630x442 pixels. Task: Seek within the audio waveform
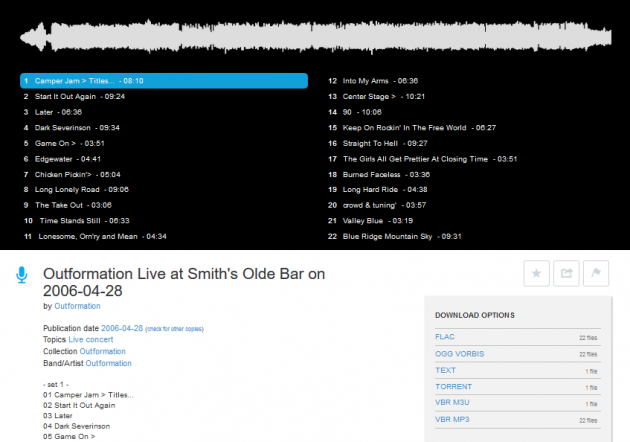point(315,37)
